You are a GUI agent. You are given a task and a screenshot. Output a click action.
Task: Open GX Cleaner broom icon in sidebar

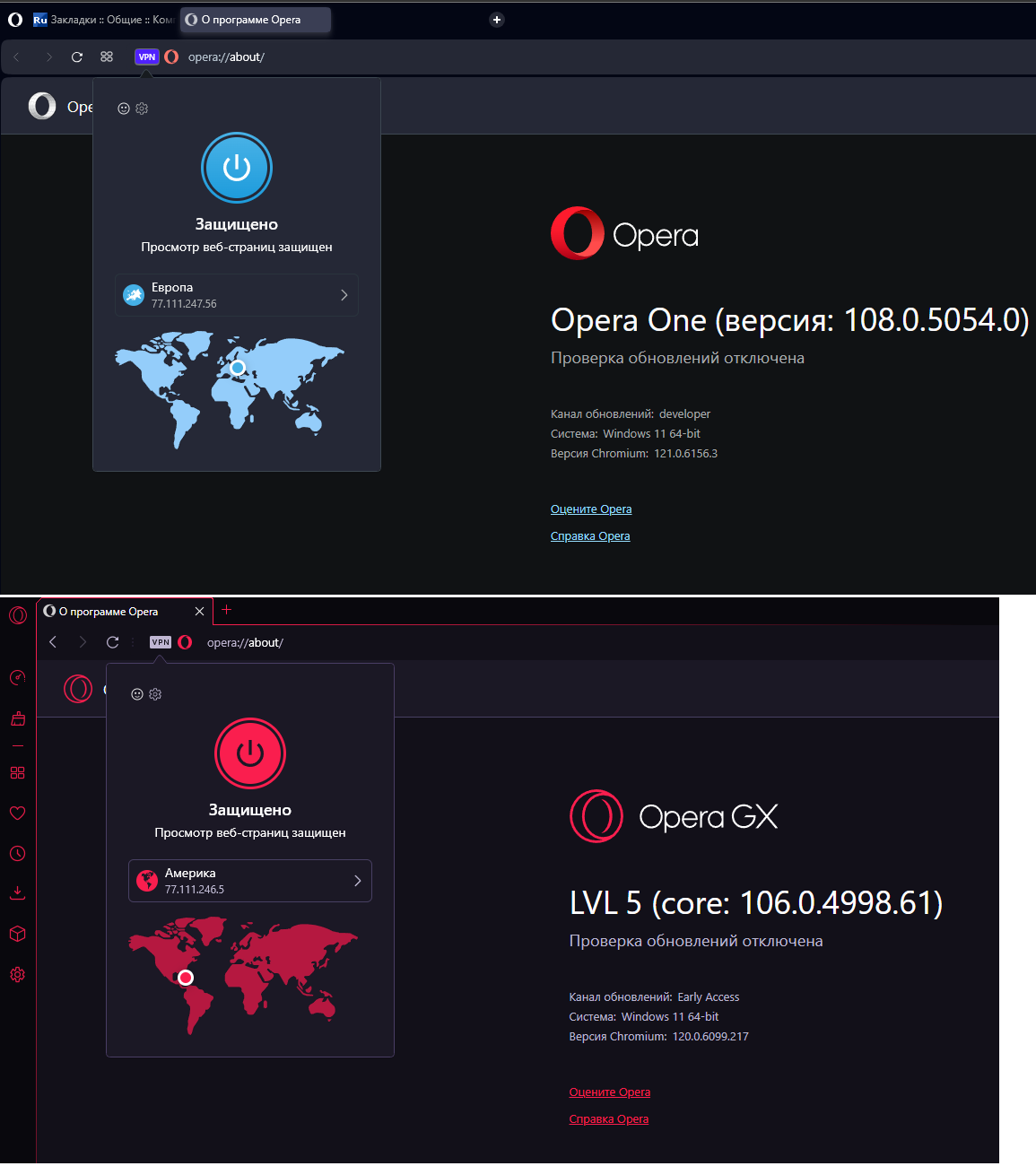pyautogui.click(x=17, y=718)
